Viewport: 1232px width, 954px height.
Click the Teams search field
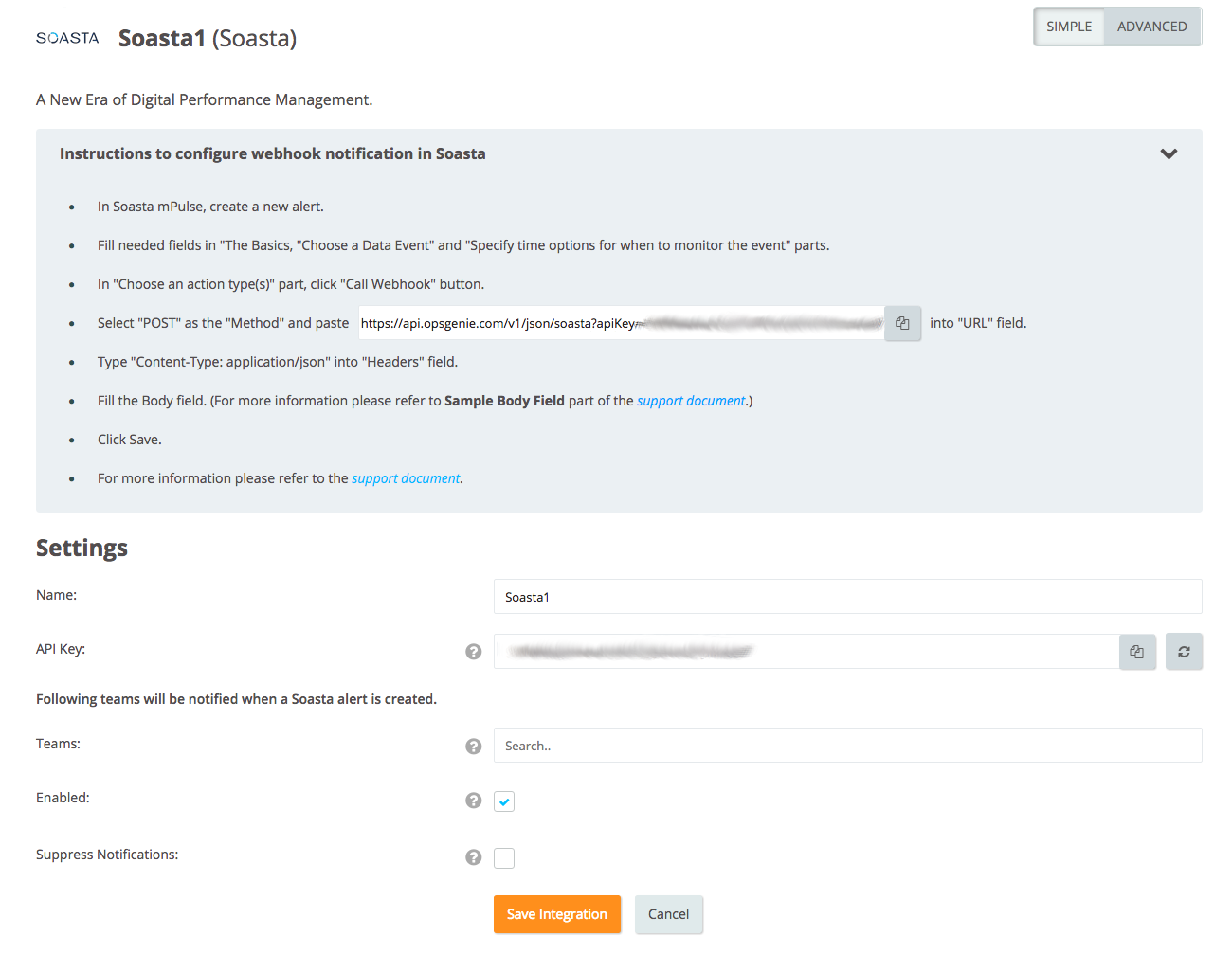pyautogui.click(x=848, y=746)
